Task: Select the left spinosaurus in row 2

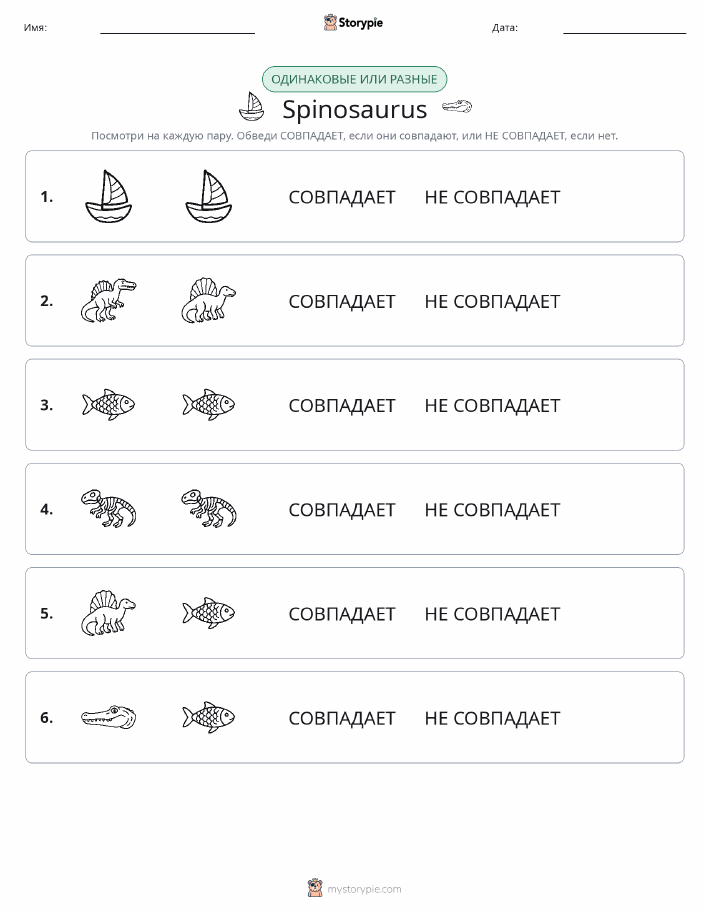Action: point(109,301)
